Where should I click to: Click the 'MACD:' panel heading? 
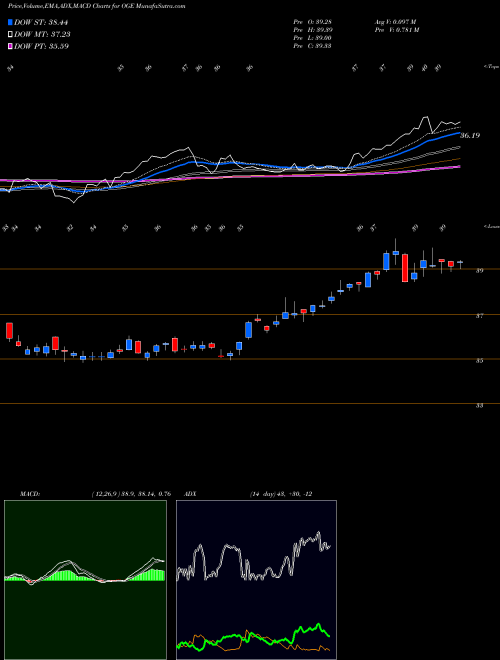coord(29,494)
